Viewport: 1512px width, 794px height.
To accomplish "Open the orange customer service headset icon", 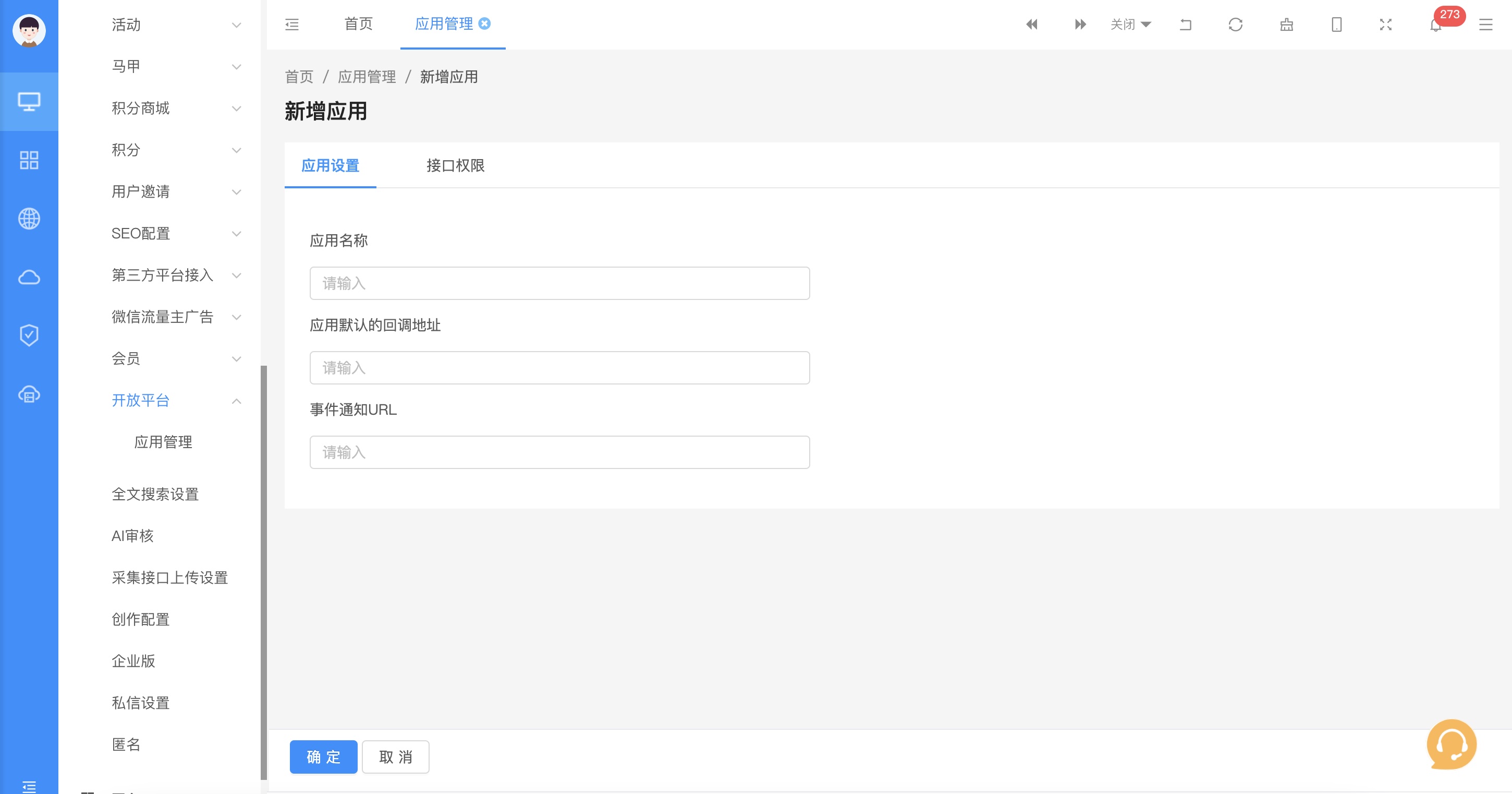I will [x=1452, y=744].
